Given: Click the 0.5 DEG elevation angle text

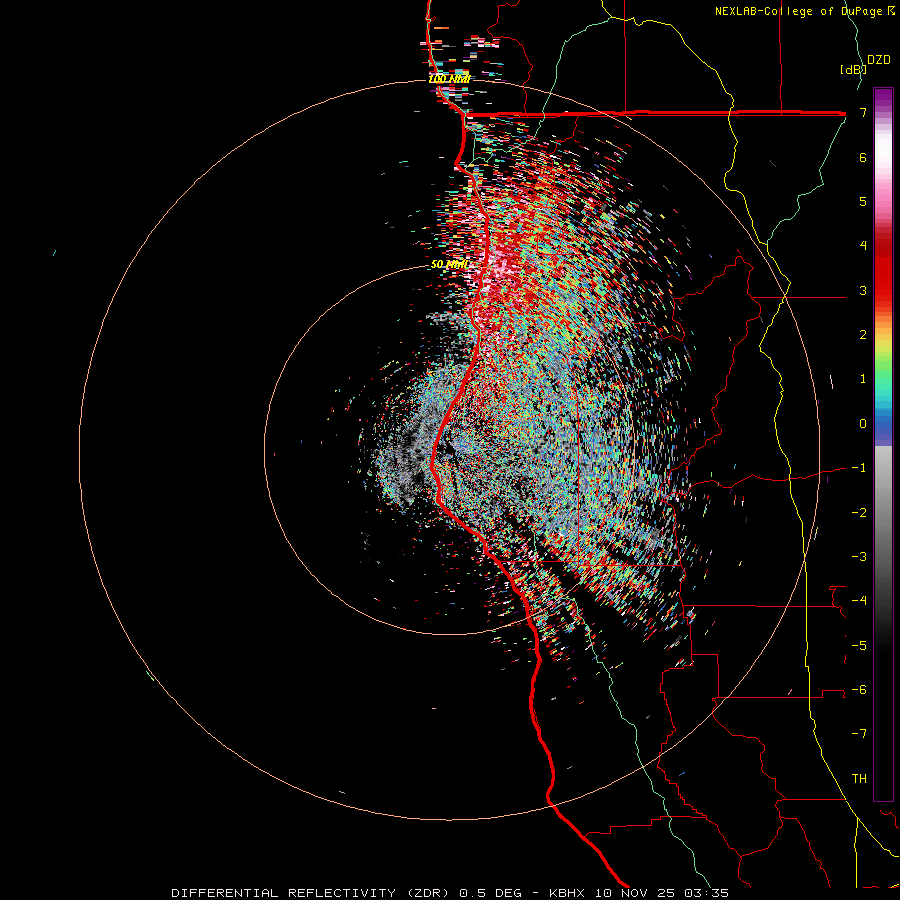Looking at the screenshot, I should pos(490,893).
